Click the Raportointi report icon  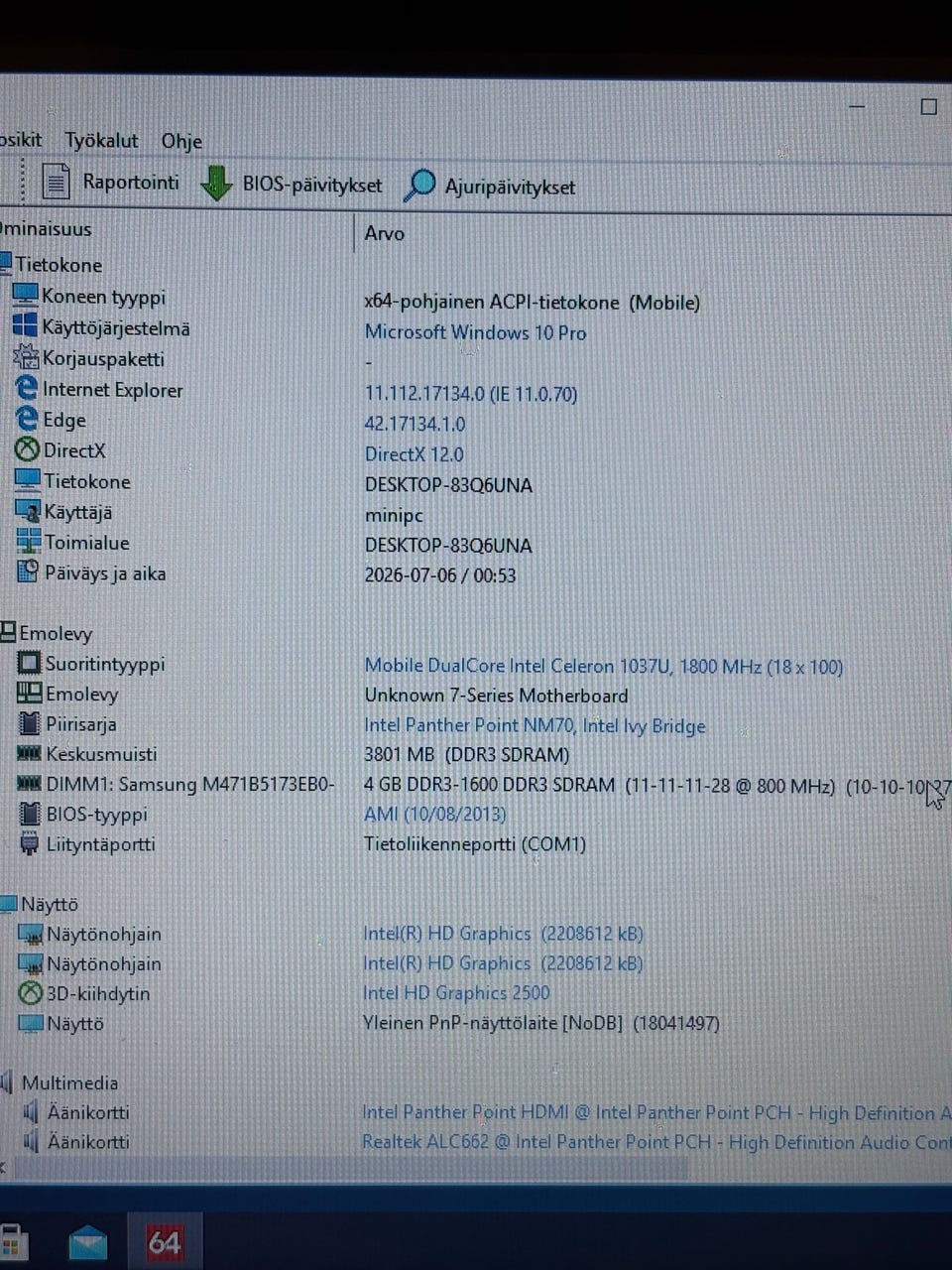56,182
